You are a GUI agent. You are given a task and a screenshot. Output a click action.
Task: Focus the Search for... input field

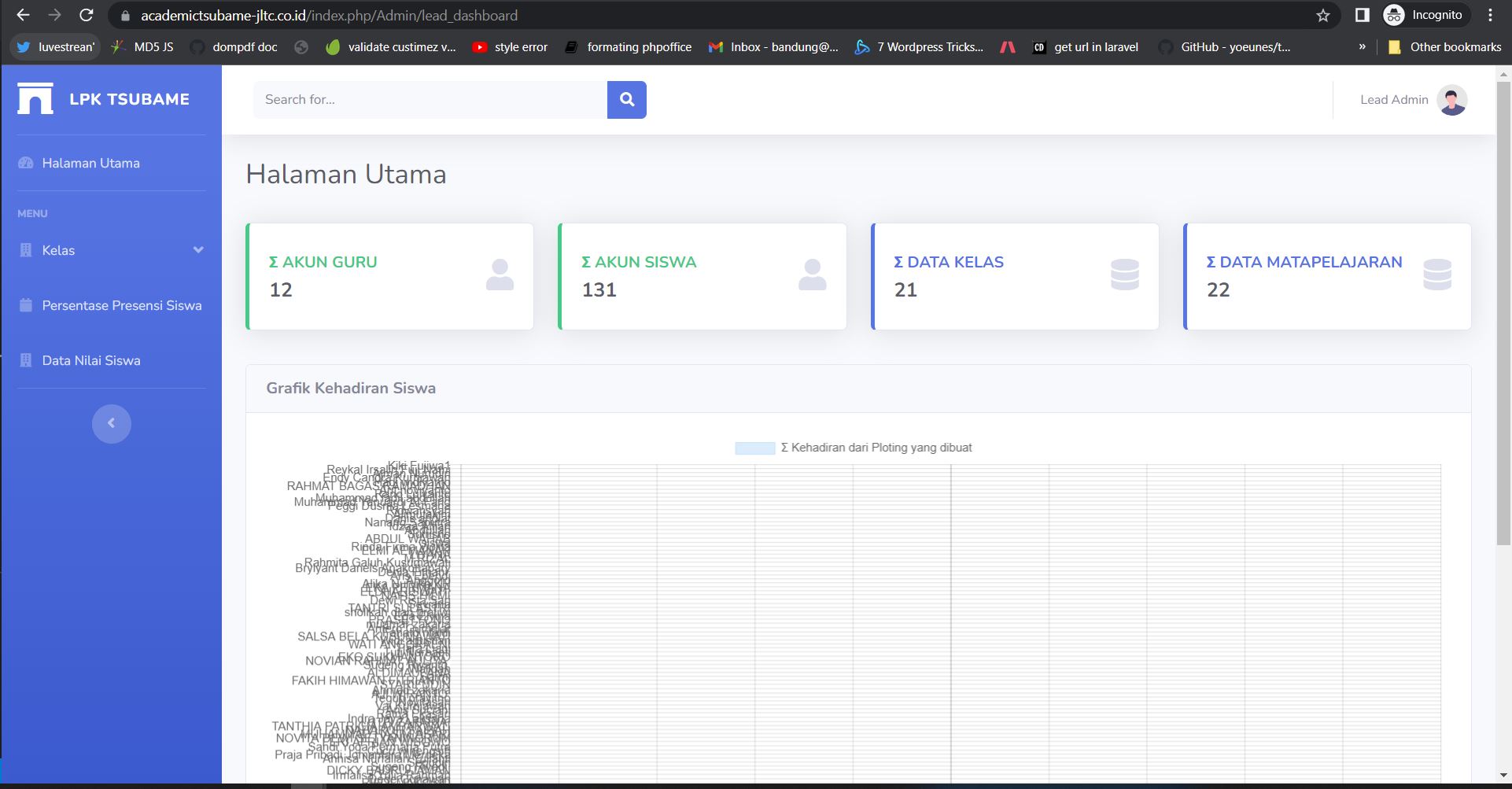click(430, 100)
